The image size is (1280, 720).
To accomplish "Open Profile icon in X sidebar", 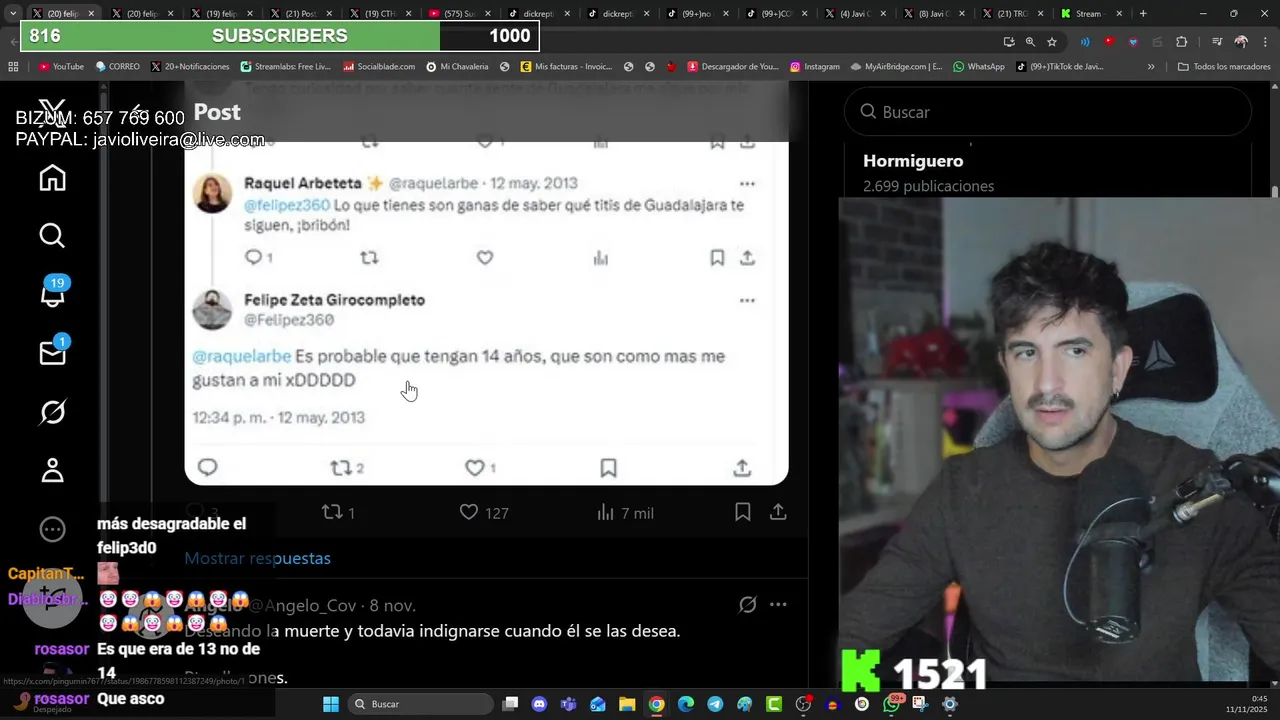I will point(52,470).
